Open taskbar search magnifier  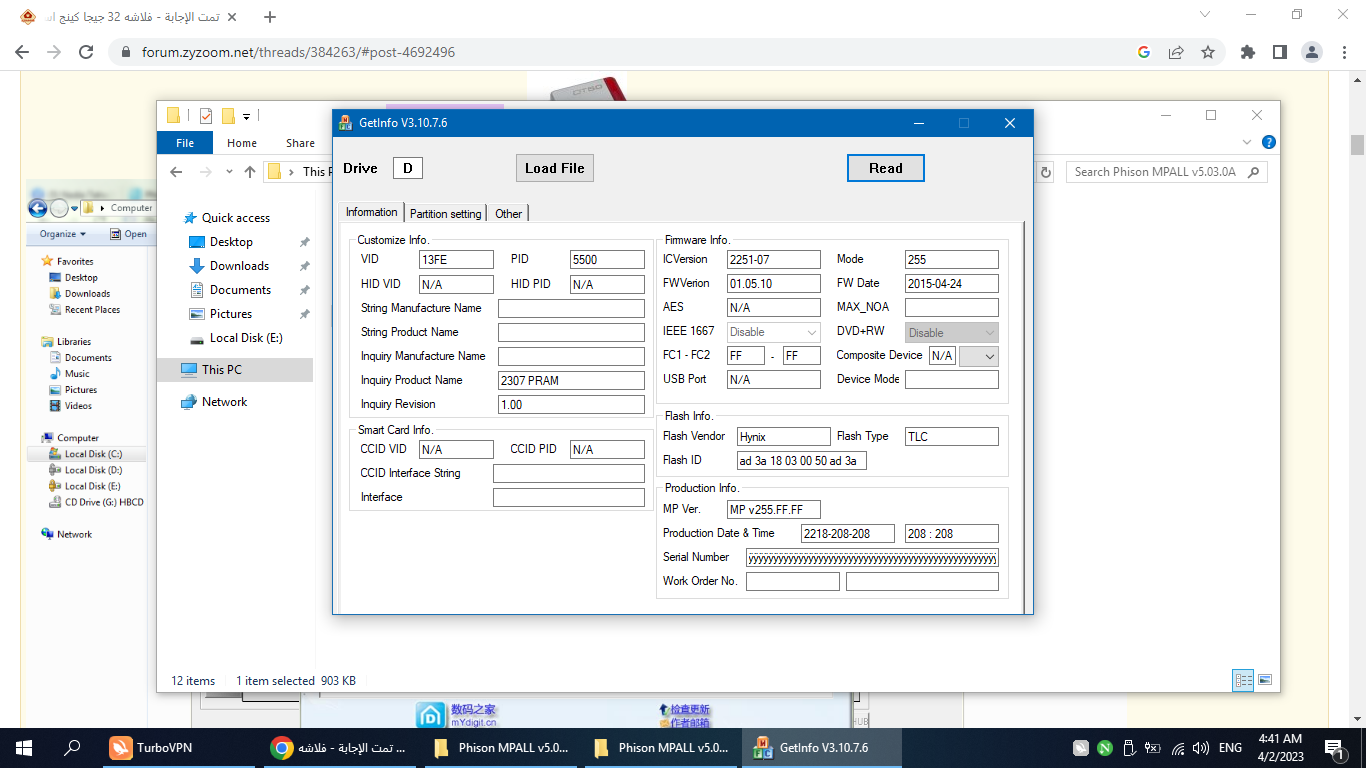point(72,747)
